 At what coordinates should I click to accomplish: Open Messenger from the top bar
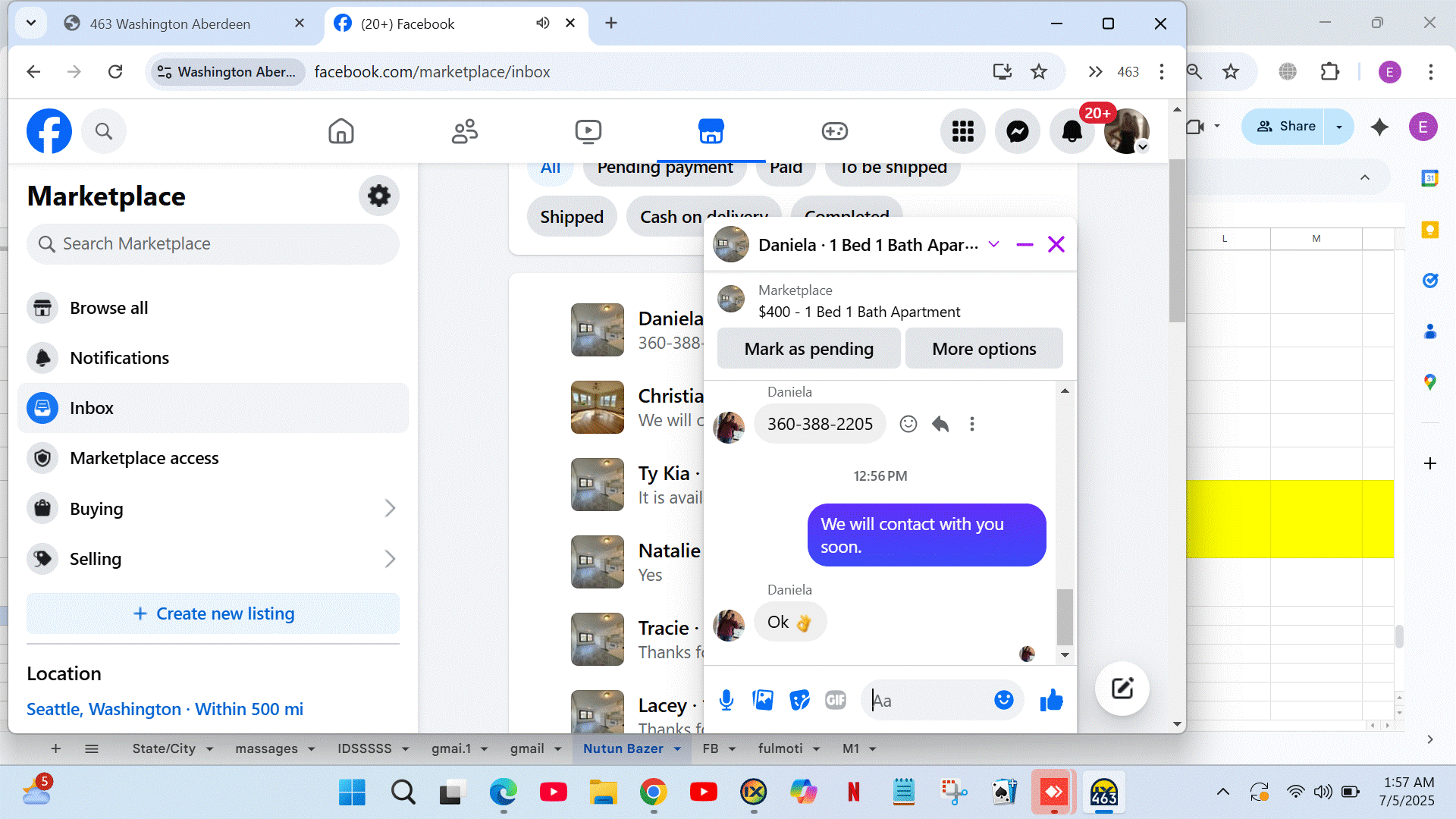1017,131
